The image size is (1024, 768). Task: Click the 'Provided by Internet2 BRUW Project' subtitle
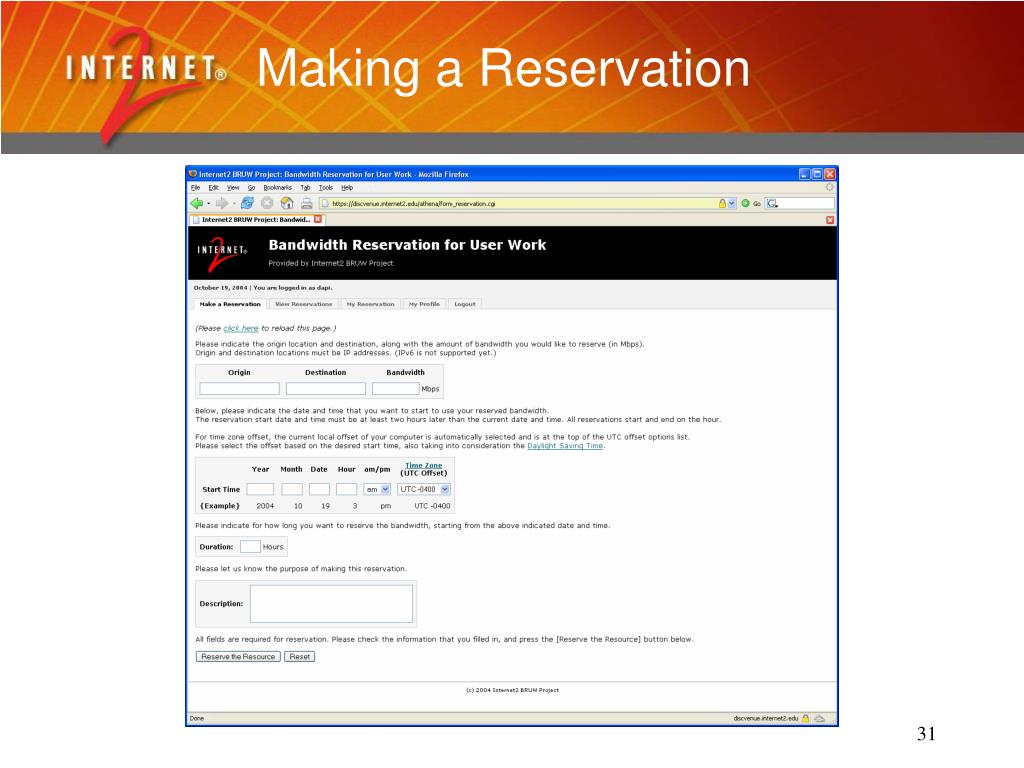(x=330, y=263)
